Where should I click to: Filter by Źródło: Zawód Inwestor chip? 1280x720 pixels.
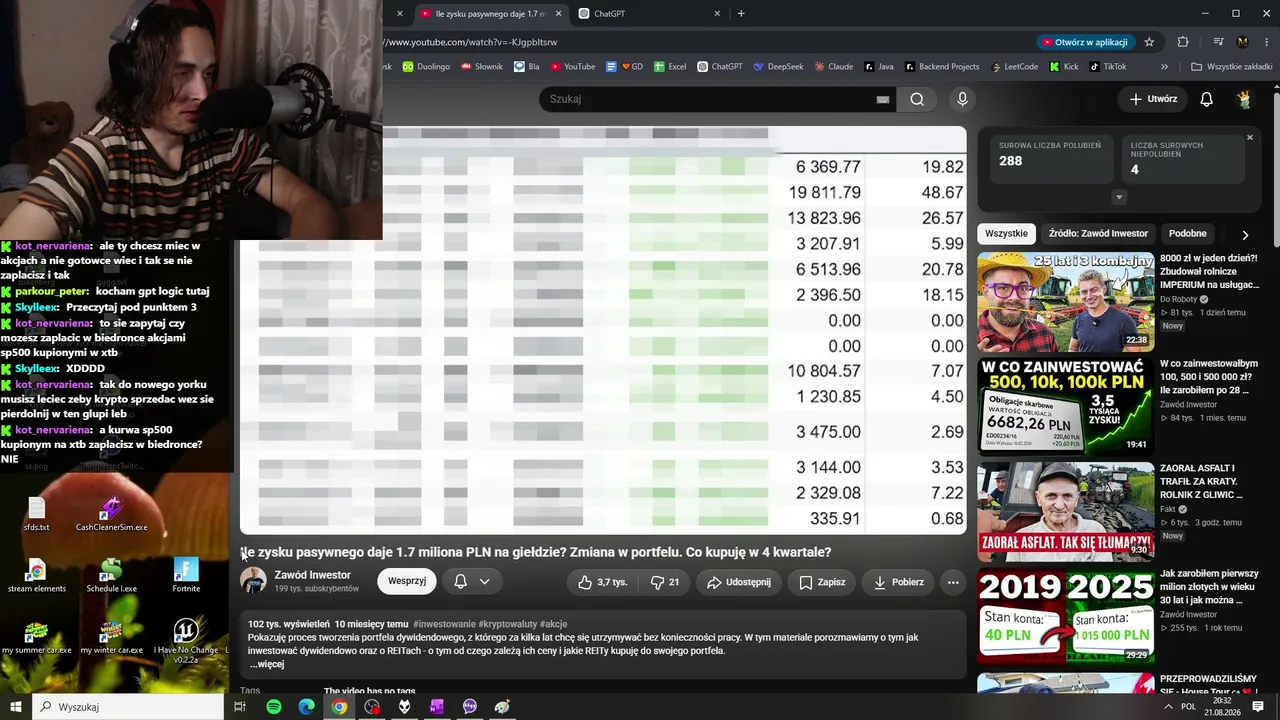point(1098,233)
